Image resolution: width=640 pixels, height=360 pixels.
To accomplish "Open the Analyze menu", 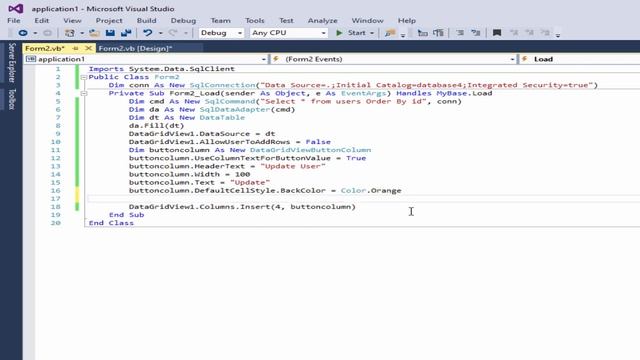I will point(322,20).
